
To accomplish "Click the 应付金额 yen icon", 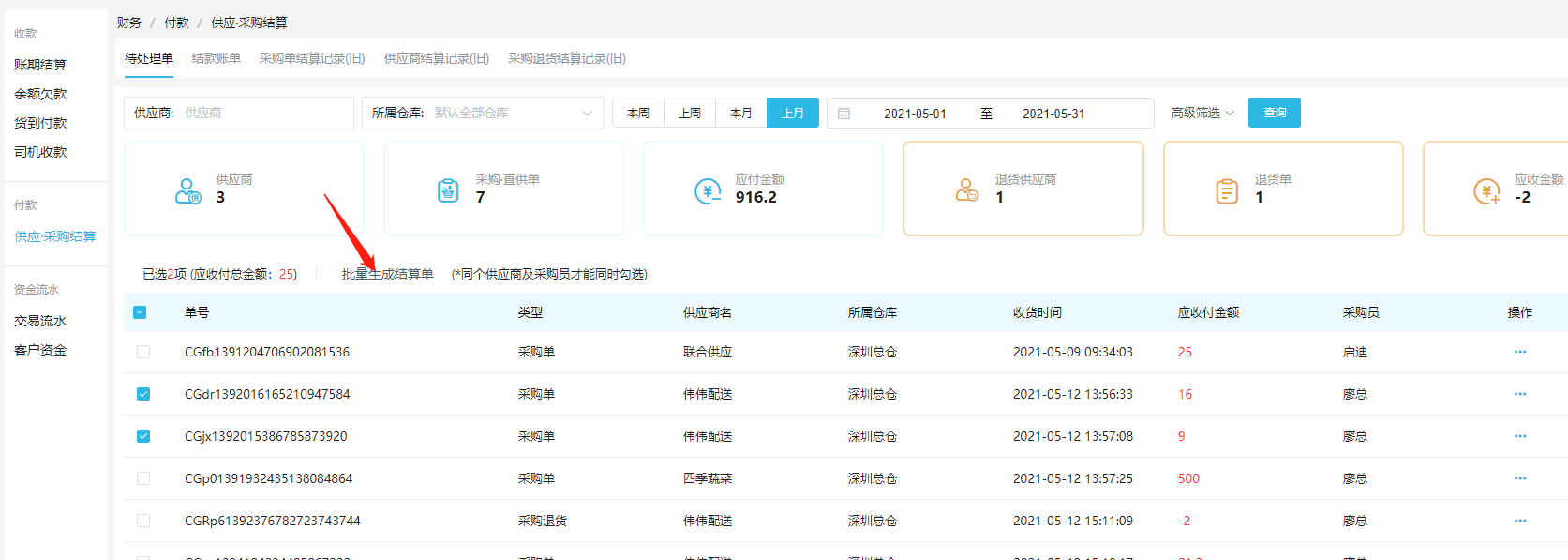I will point(708,191).
